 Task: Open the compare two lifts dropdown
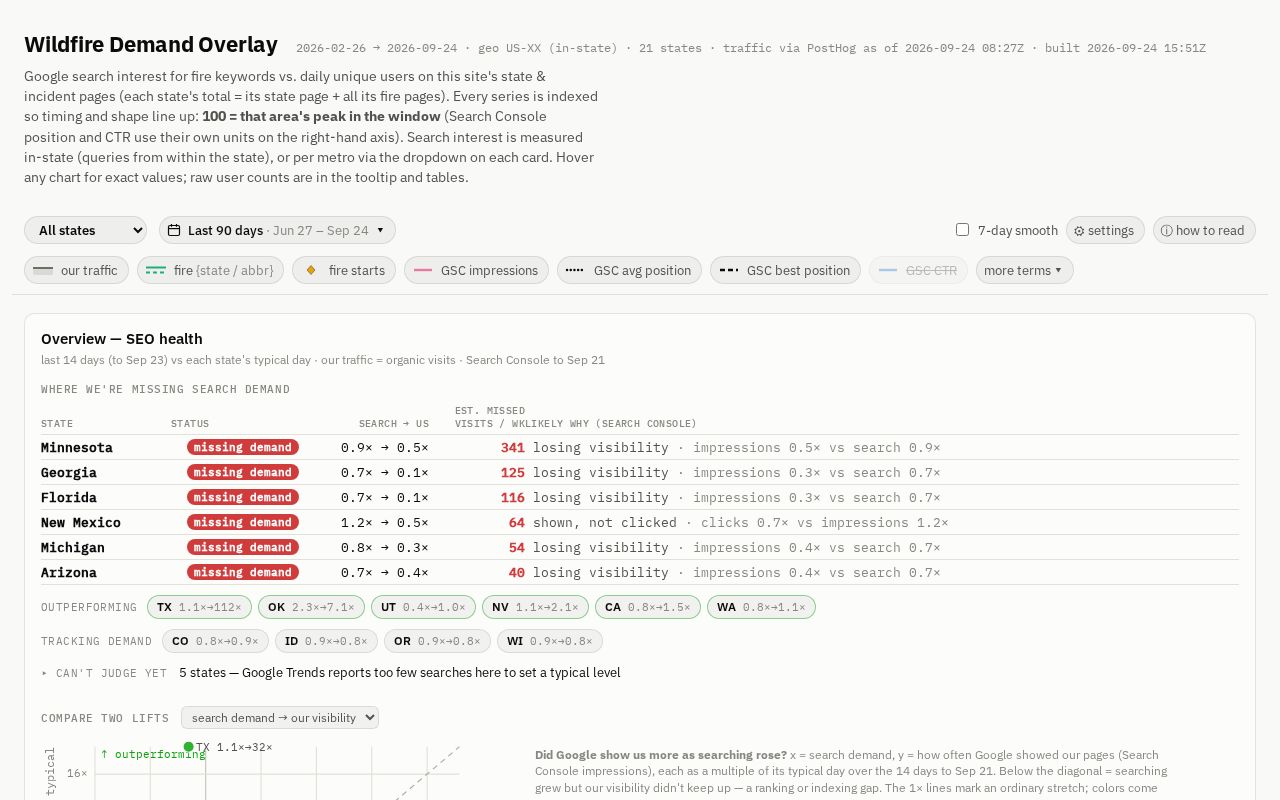[280, 717]
